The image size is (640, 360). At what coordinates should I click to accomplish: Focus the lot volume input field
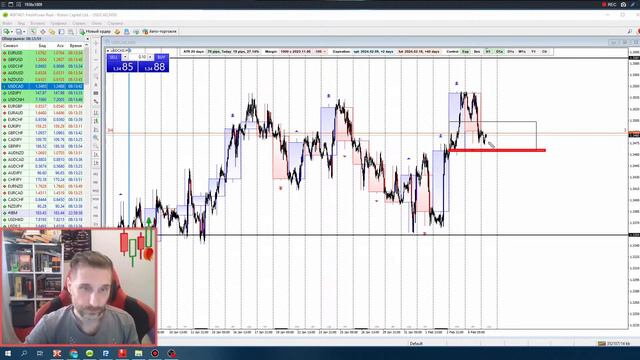click(138, 57)
